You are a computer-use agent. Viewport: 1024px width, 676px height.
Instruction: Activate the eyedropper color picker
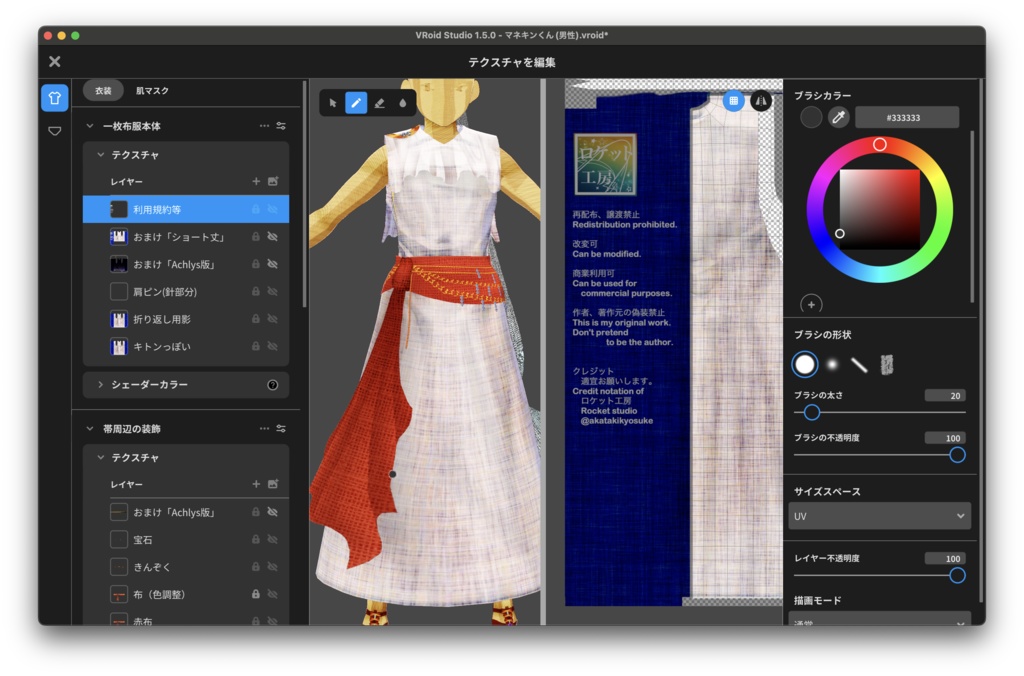[839, 118]
